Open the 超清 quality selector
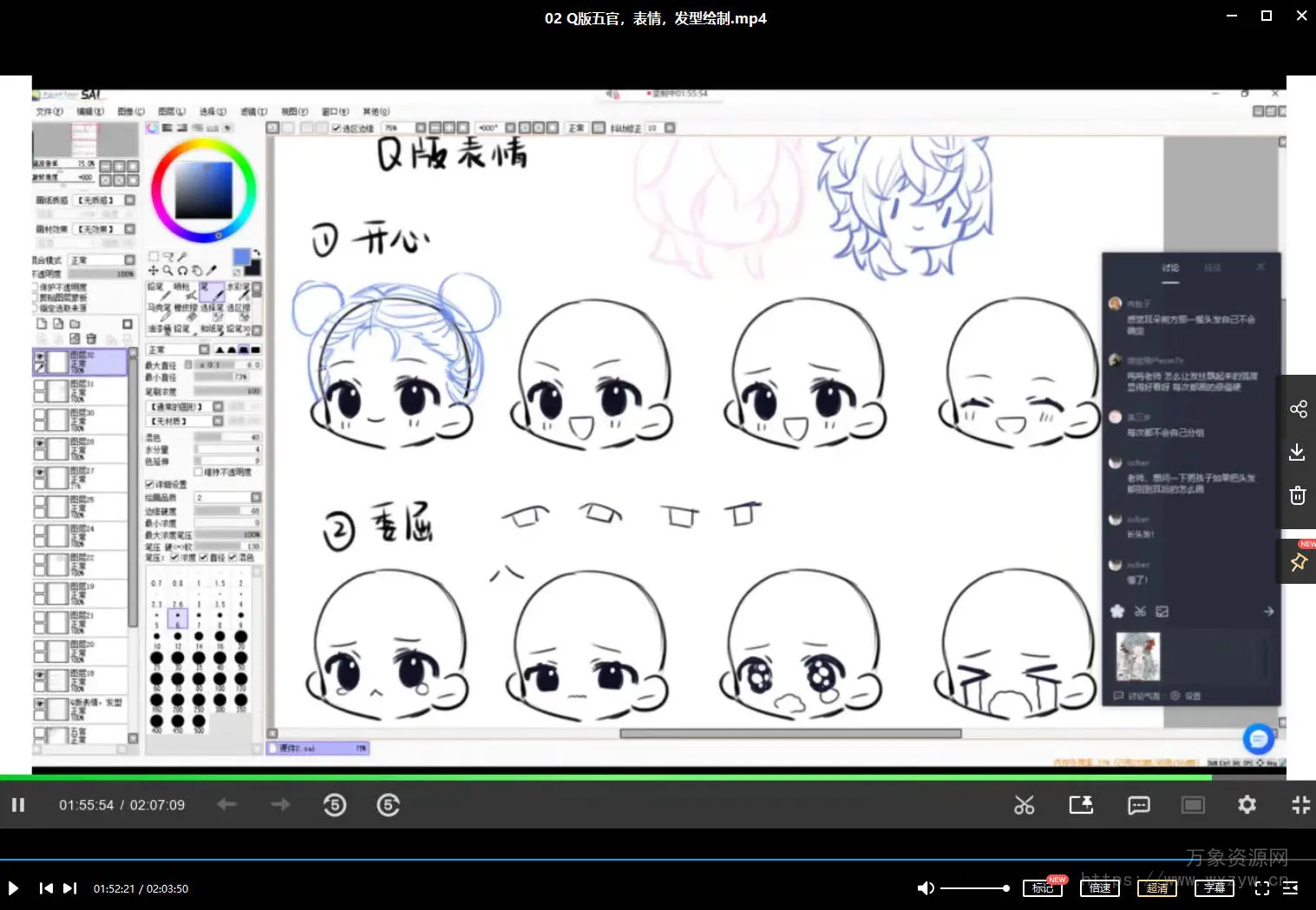 1156,888
